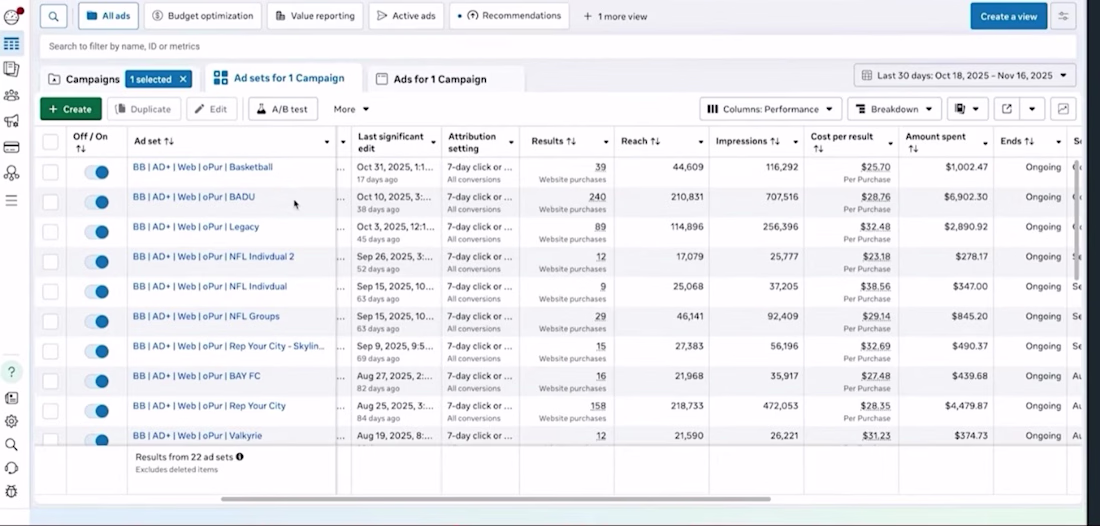Open the BB | AD+ | Web | oPur | Valkyrie ad set link
1100x526 pixels.
point(197,436)
